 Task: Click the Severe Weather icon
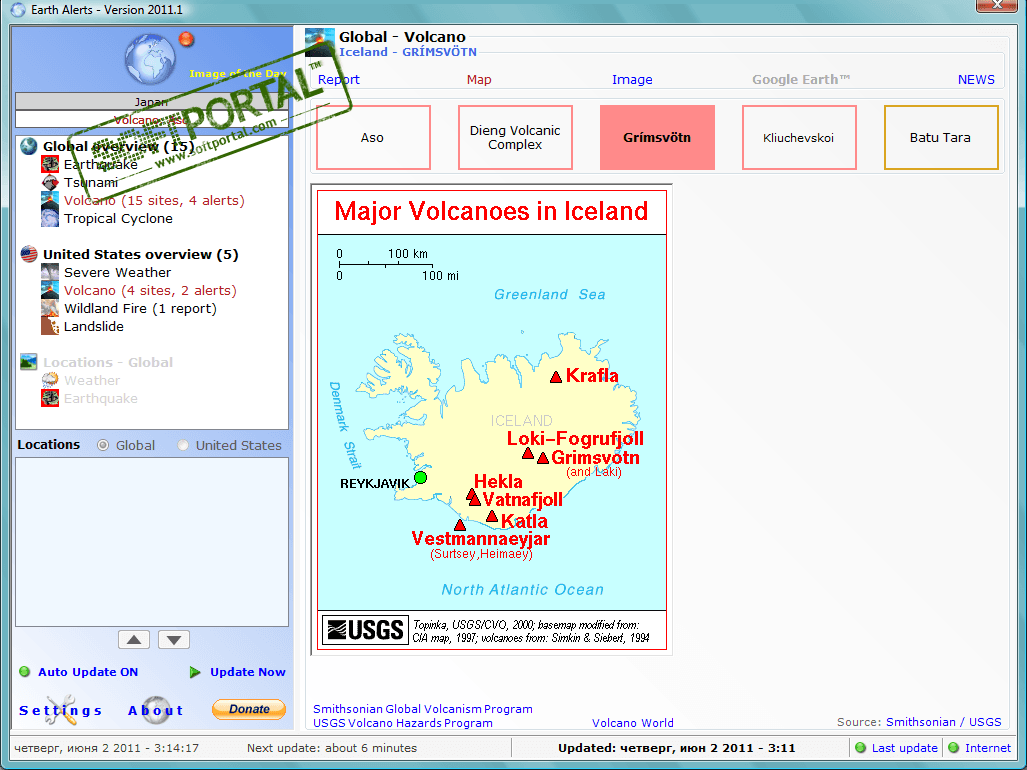click(50, 272)
